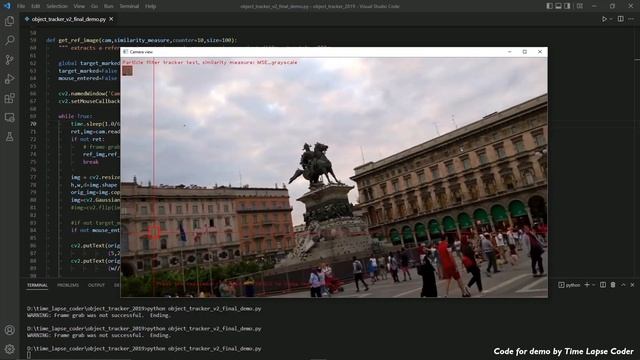The width and height of the screenshot is (640, 360).
Task: Toggle primary side bar visibility
Action: point(549,6)
